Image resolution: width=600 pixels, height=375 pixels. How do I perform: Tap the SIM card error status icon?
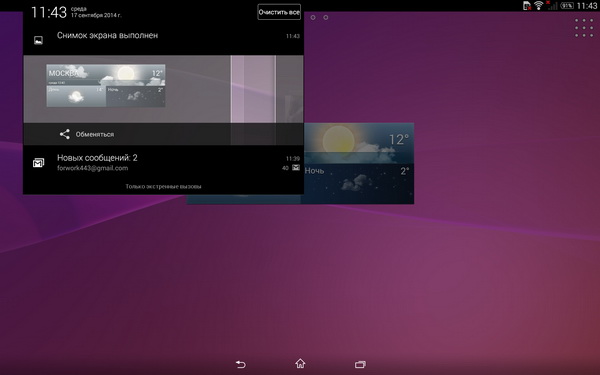527,5
